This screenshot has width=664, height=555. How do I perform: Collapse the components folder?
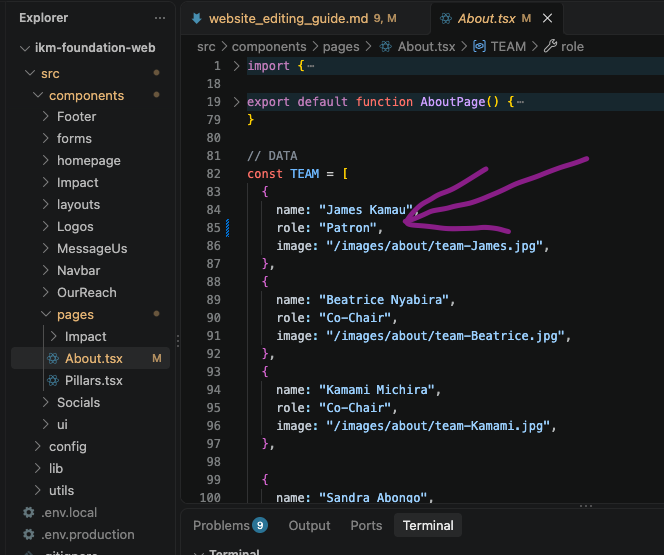click(x=38, y=95)
